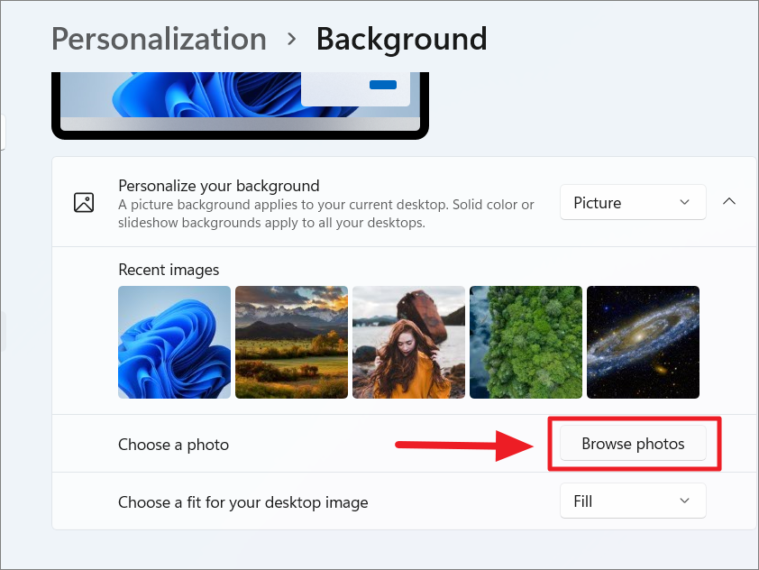The height and width of the screenshot is (570, 759).
Task: Click the blue button in the preview window mockup
Action: click(383, 86)
